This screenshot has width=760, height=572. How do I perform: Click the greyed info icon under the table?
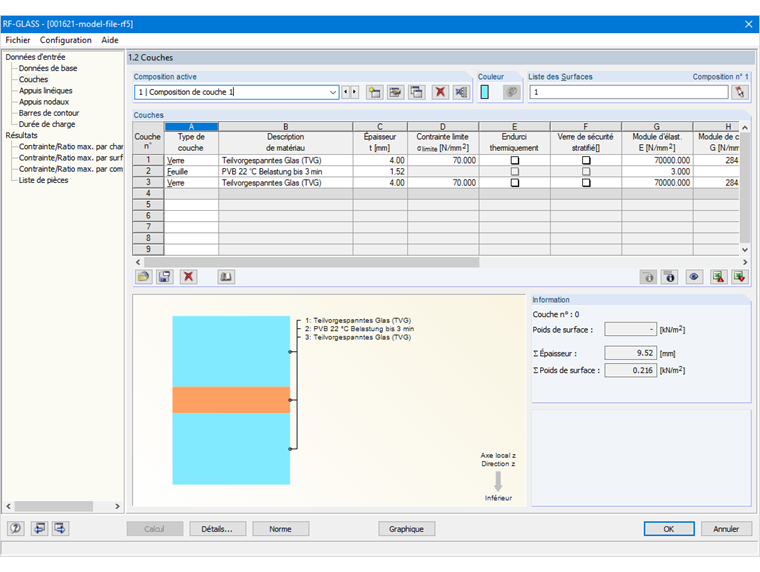[x=649, y=277]
